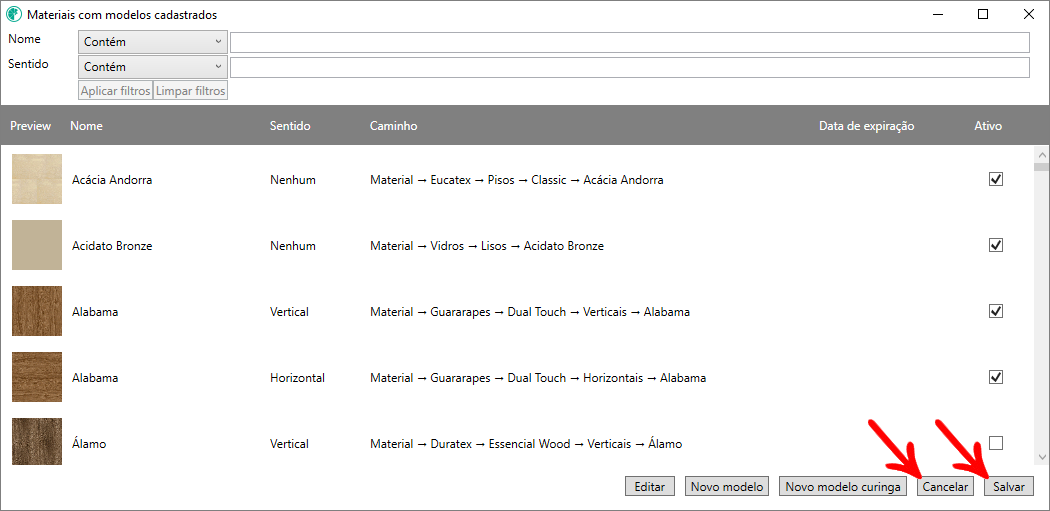Screen dimensions: 1050x511
Task: Enable Ativo checkbox for Álamo
Action: (995, 443)
